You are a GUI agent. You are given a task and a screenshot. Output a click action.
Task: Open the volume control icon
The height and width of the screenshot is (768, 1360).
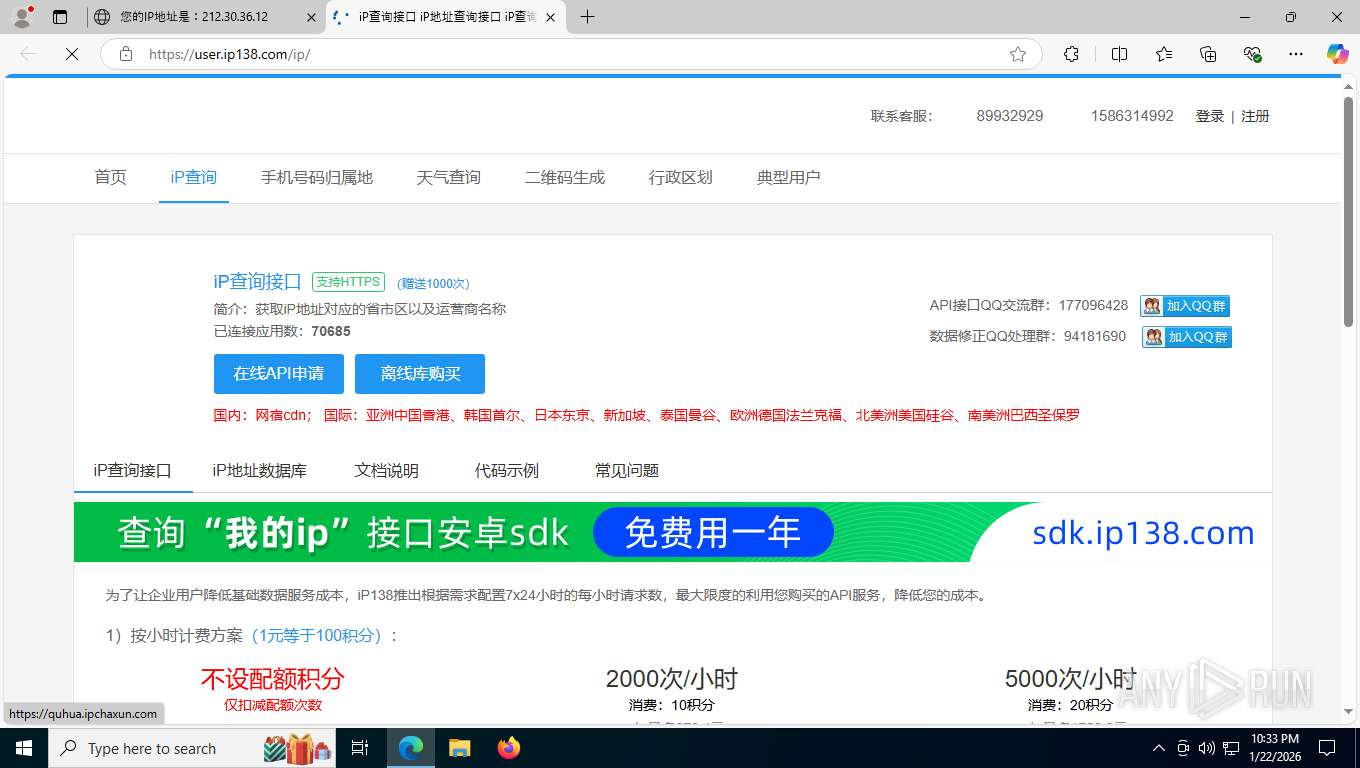click(x=1208, y=748)
